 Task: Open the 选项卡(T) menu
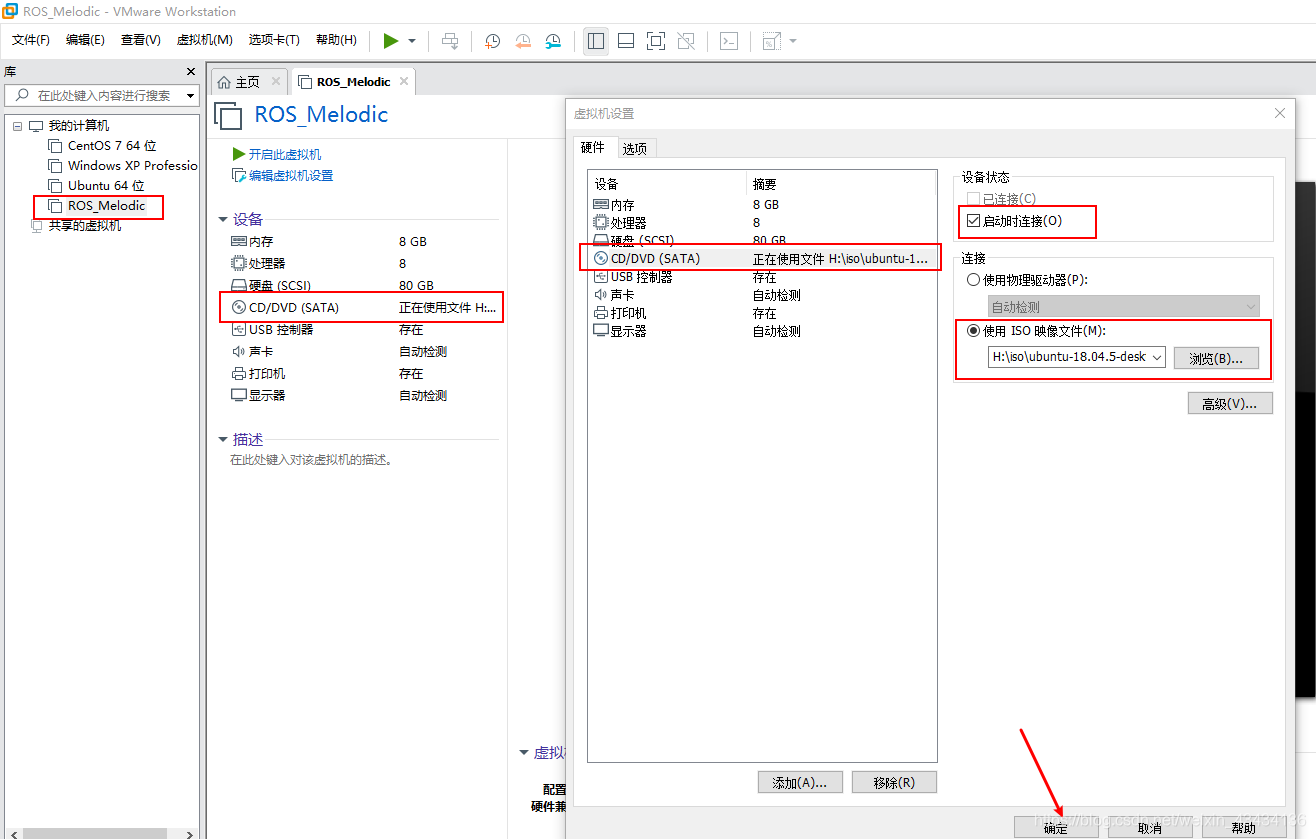pos(274,40)
